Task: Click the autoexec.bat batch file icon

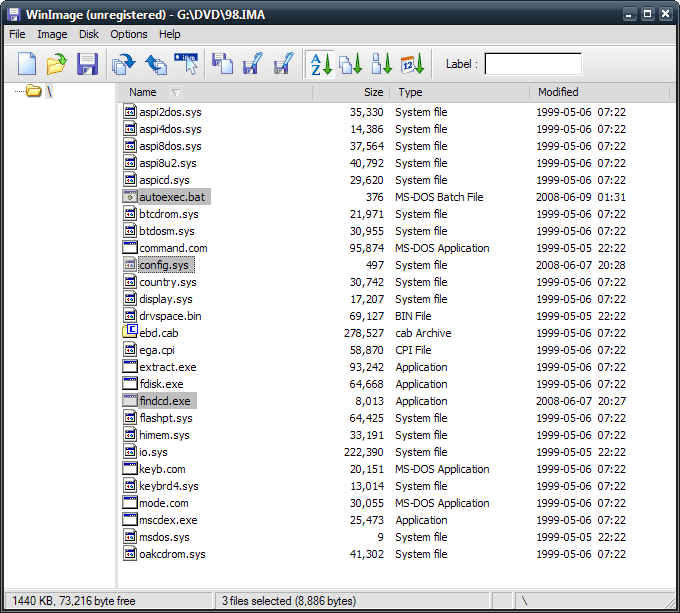Action: (130, 196)
